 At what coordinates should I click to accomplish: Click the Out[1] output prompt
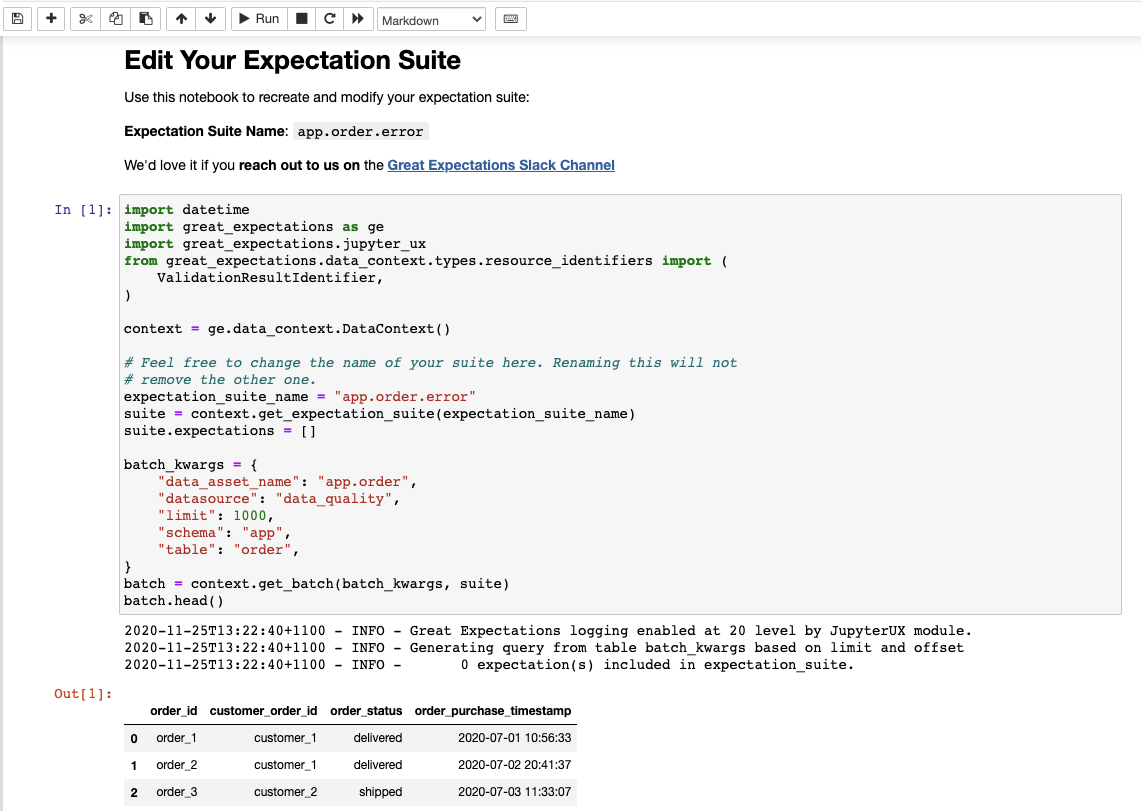[x=83, y=694]
